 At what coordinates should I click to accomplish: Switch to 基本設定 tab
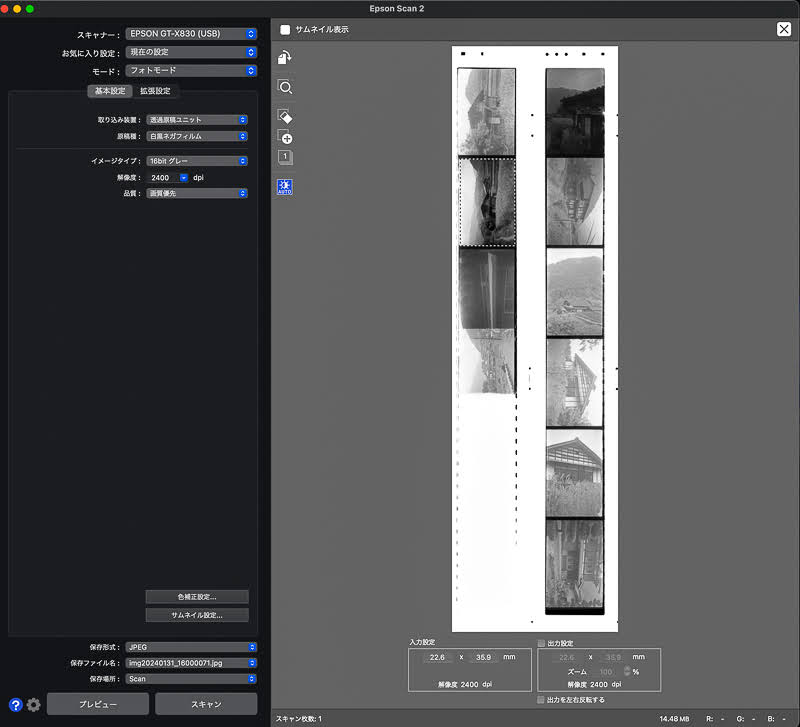pyautogui.click(x=110, y=91)
